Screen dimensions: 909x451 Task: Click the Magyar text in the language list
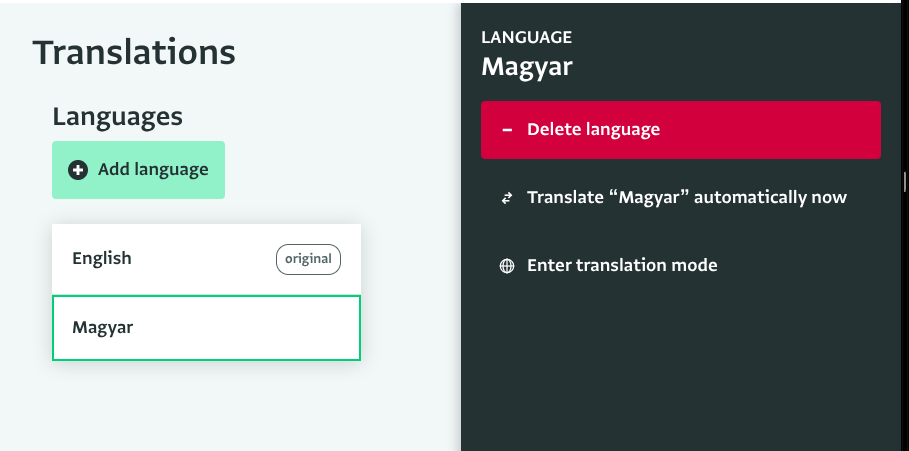click(x=103, y=328)
